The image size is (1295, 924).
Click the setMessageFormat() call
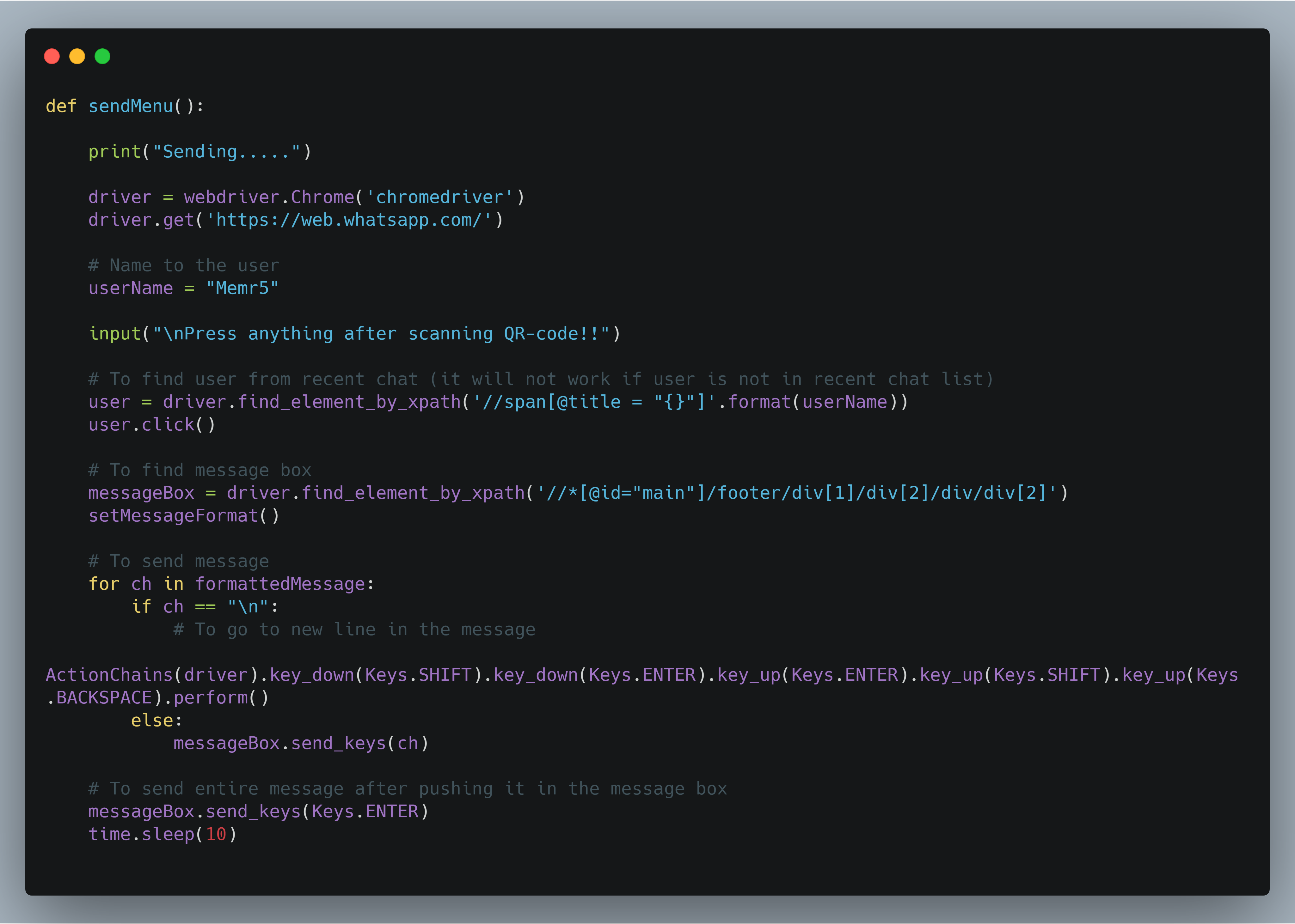click(184, 516)
